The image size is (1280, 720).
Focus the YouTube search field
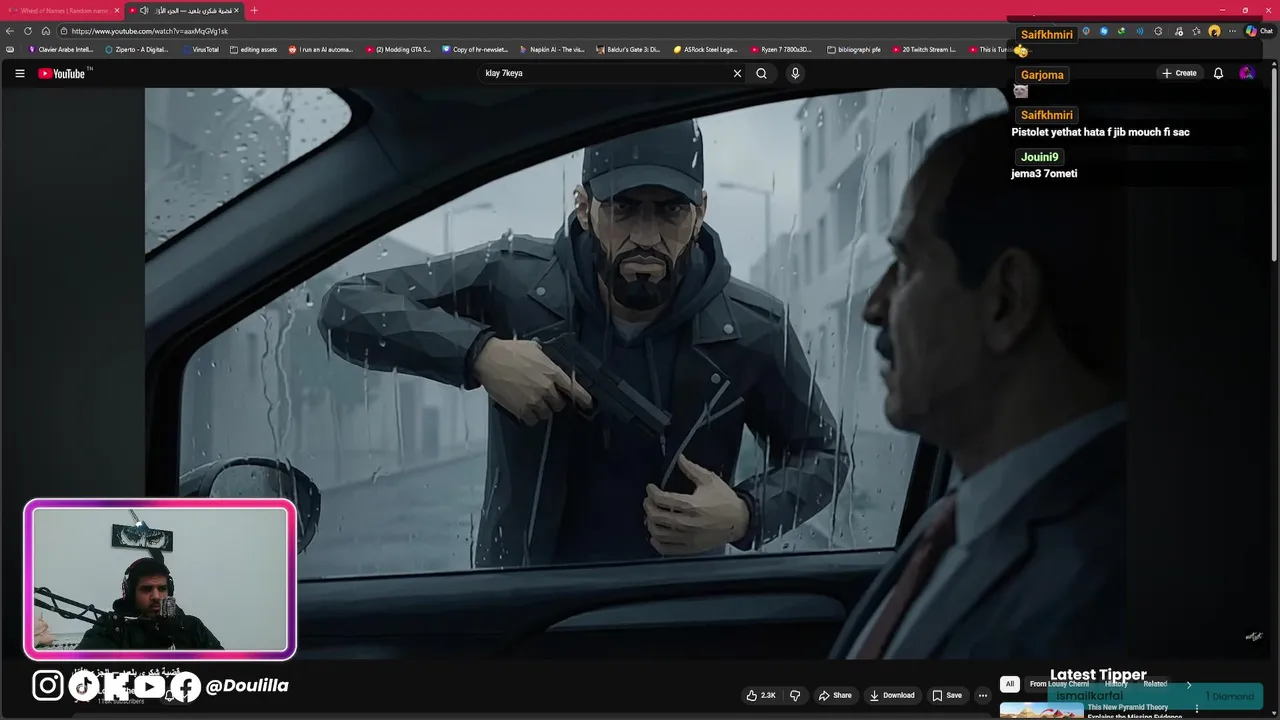(606, 73)
